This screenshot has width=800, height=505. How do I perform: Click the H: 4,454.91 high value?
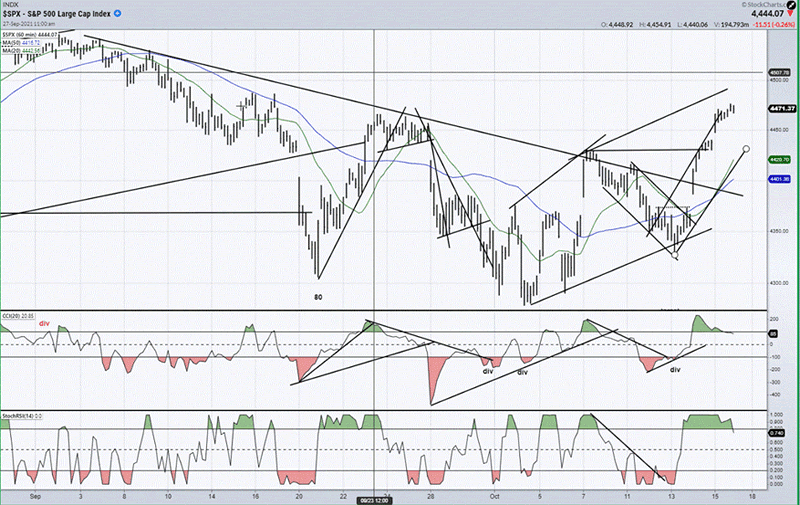click(655, 24)
